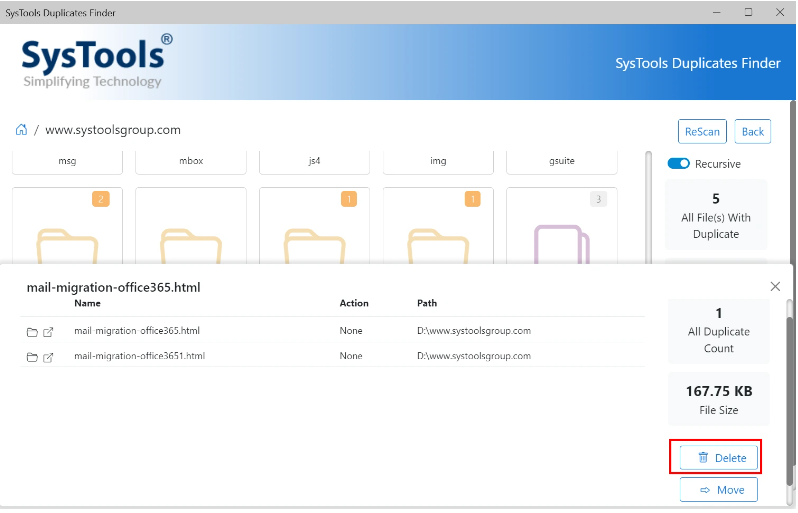Click www.systoolsgroup.com breadcrumb

(113, 130)
